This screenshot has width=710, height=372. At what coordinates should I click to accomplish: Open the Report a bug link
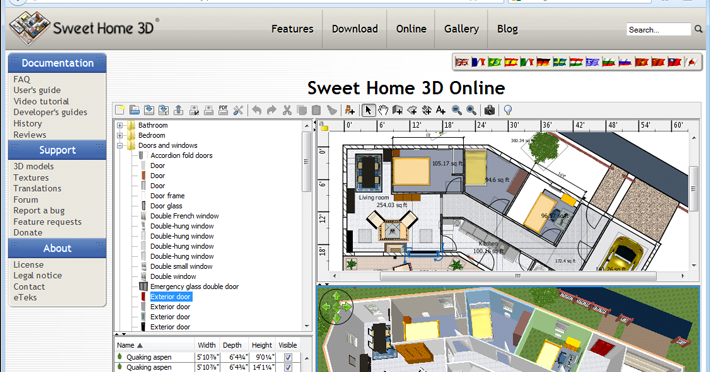pyautogui.click(x=39, y=210)
